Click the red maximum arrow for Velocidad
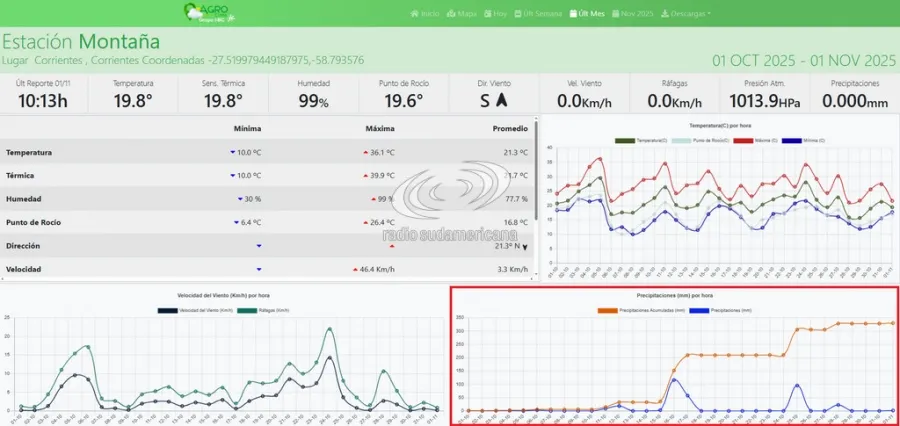The width and height of the screenshot is (900, 426). click(x=355, y=270)
